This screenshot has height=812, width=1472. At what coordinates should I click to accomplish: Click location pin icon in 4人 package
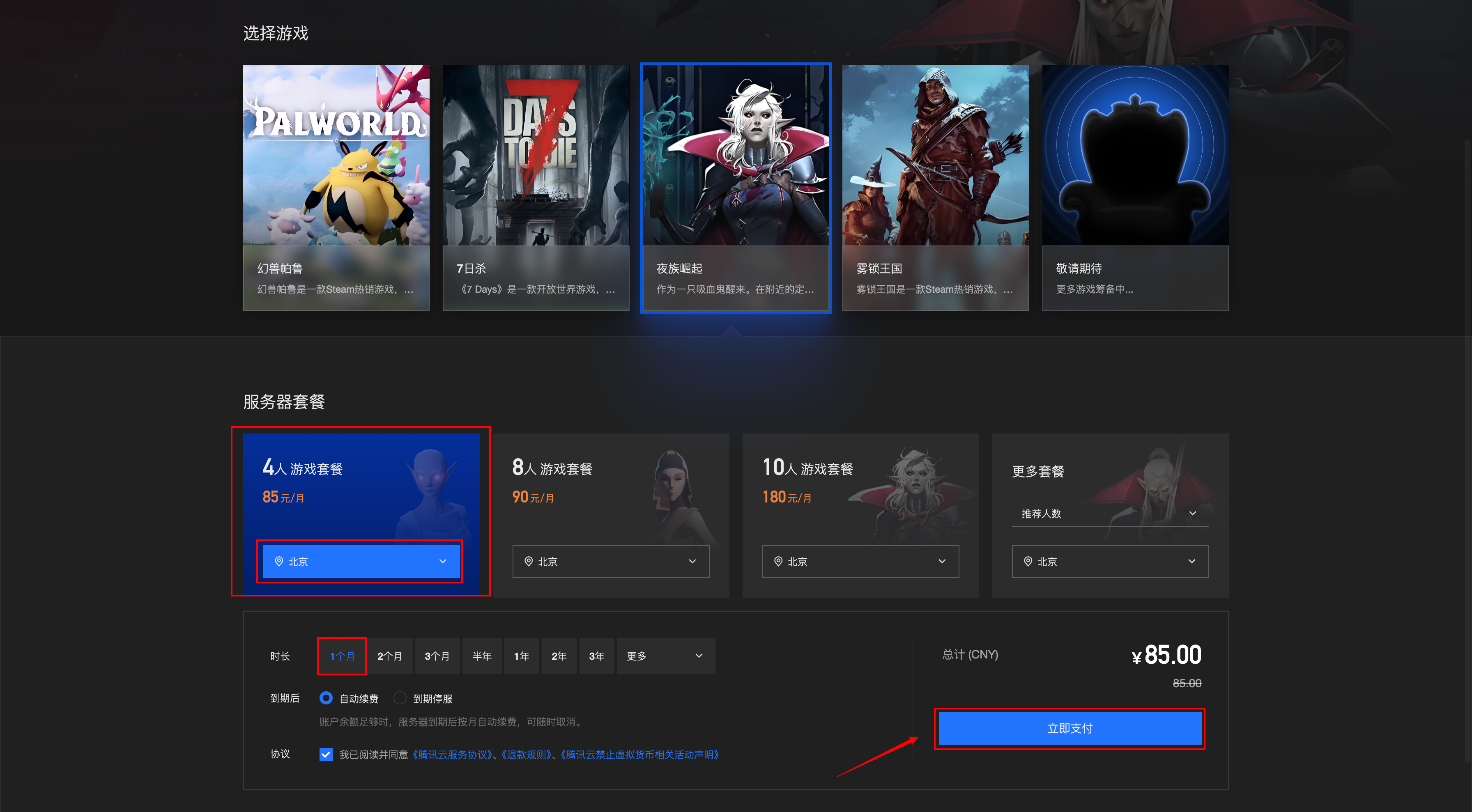click(x=279, y=561)
